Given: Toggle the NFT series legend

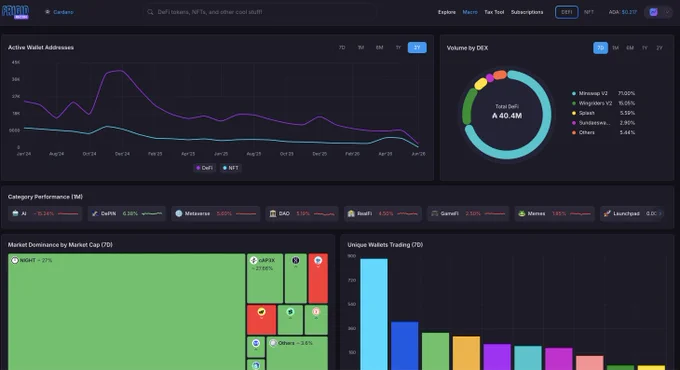Looking at the screenshot, I should [230, 168].
